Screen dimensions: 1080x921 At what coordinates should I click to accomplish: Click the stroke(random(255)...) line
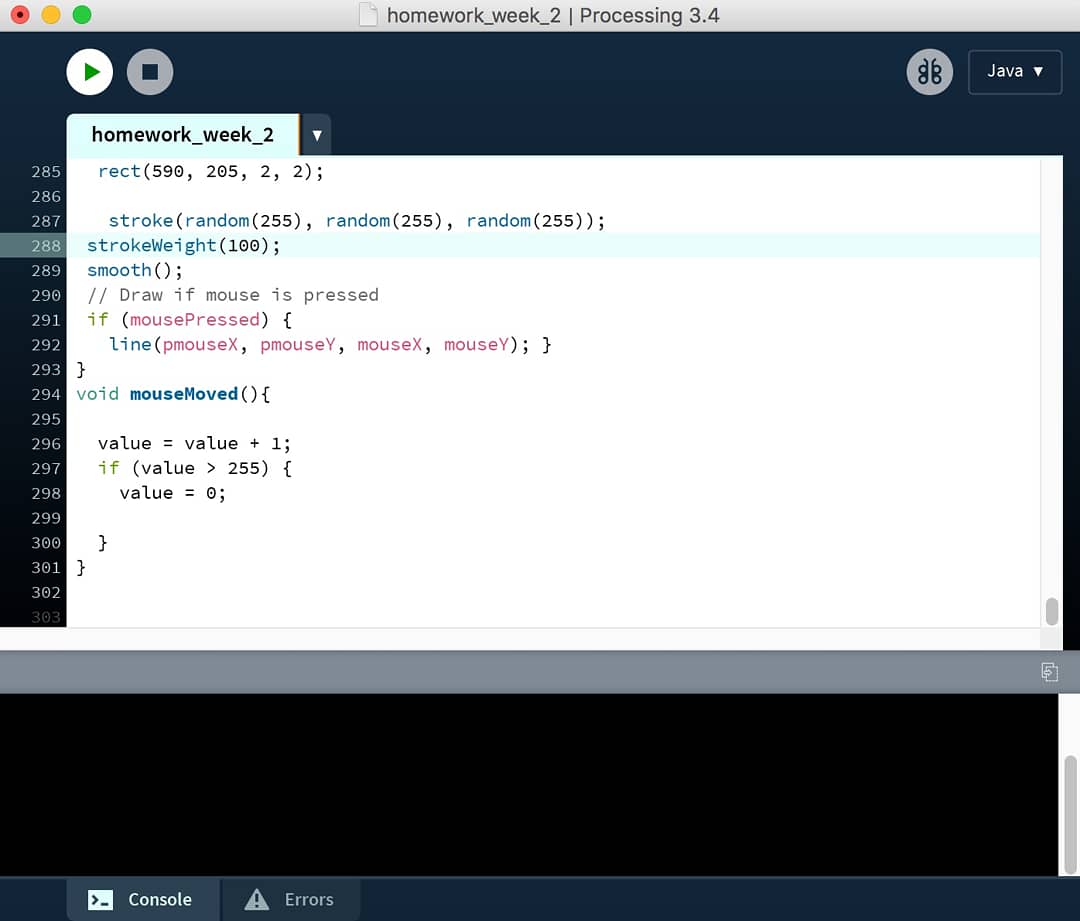[x=357, y=221]
